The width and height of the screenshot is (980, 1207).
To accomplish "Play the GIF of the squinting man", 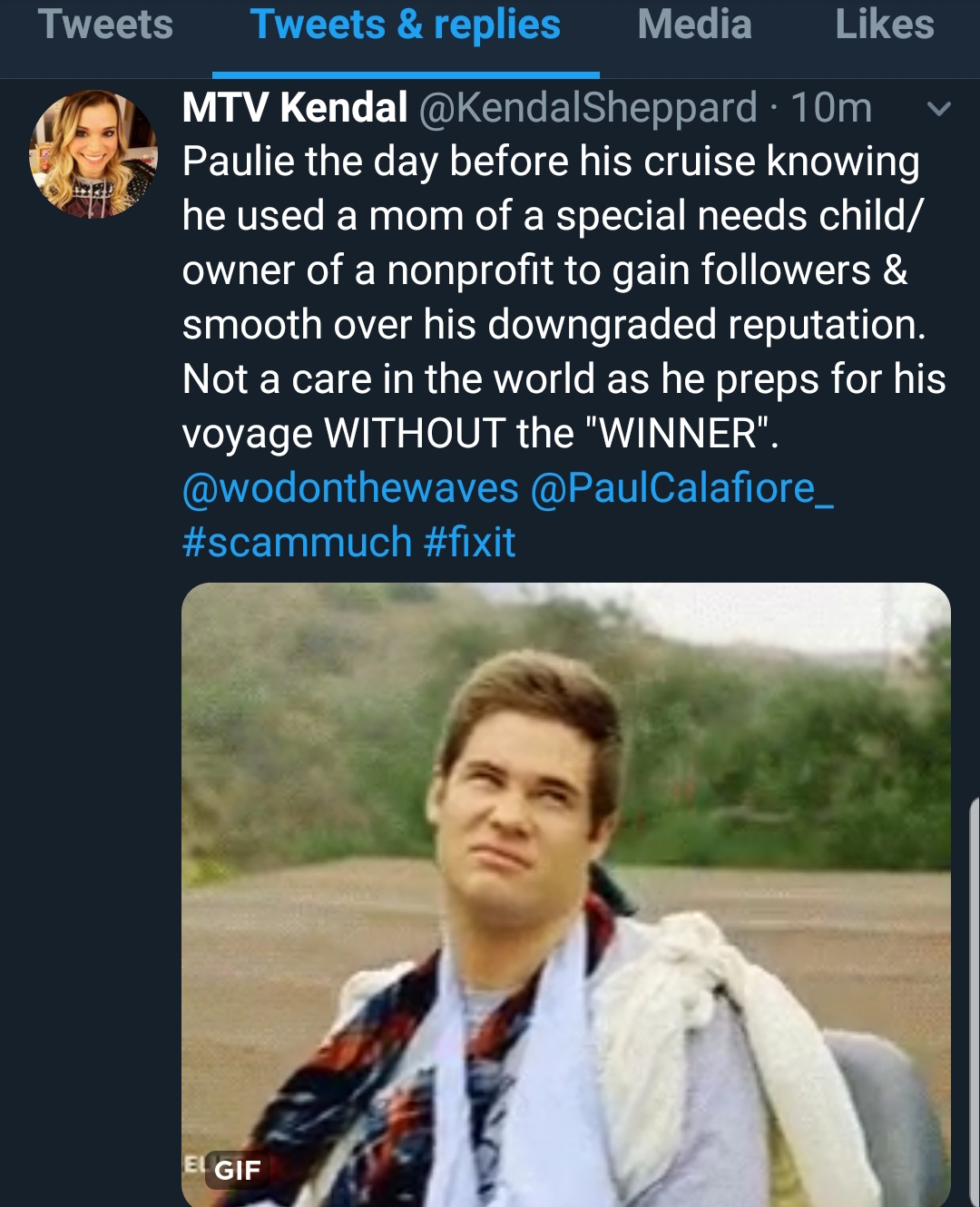I will pos(566,895).
